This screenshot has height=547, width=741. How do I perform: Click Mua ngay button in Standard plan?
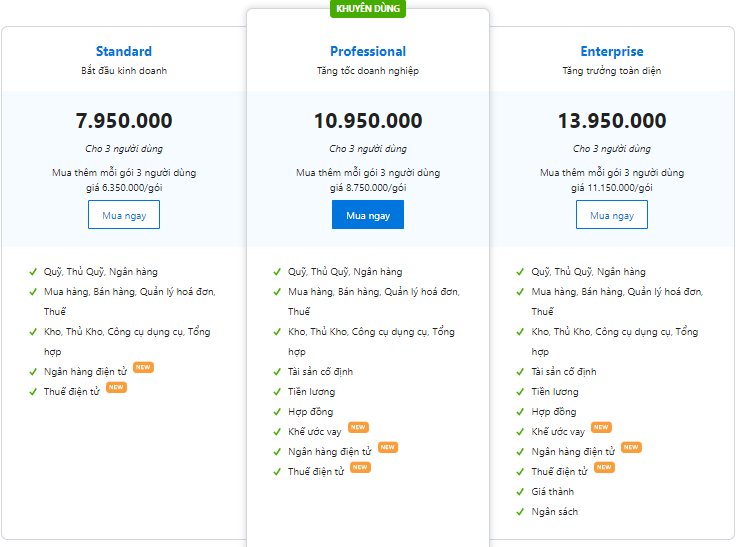click(x=124, y=215)
